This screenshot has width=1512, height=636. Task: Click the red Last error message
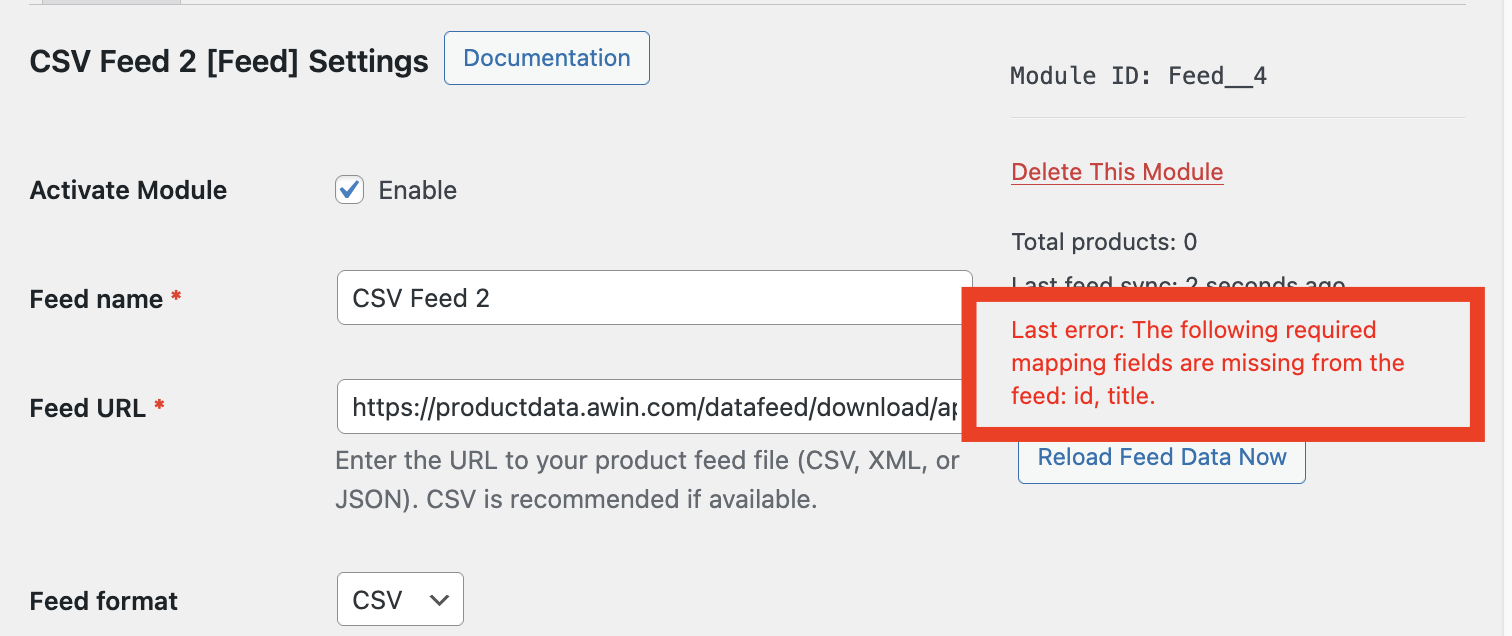click(1207, 362)
